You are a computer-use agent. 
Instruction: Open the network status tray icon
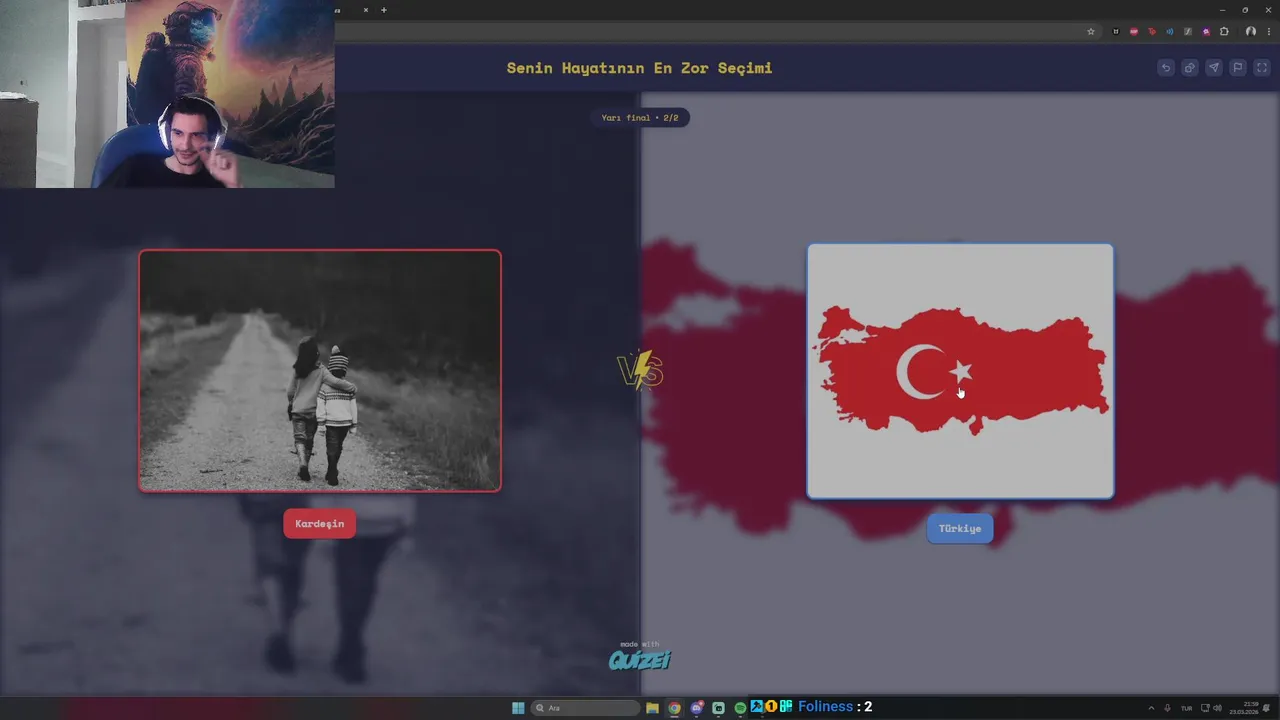[x=1205, y=708]
